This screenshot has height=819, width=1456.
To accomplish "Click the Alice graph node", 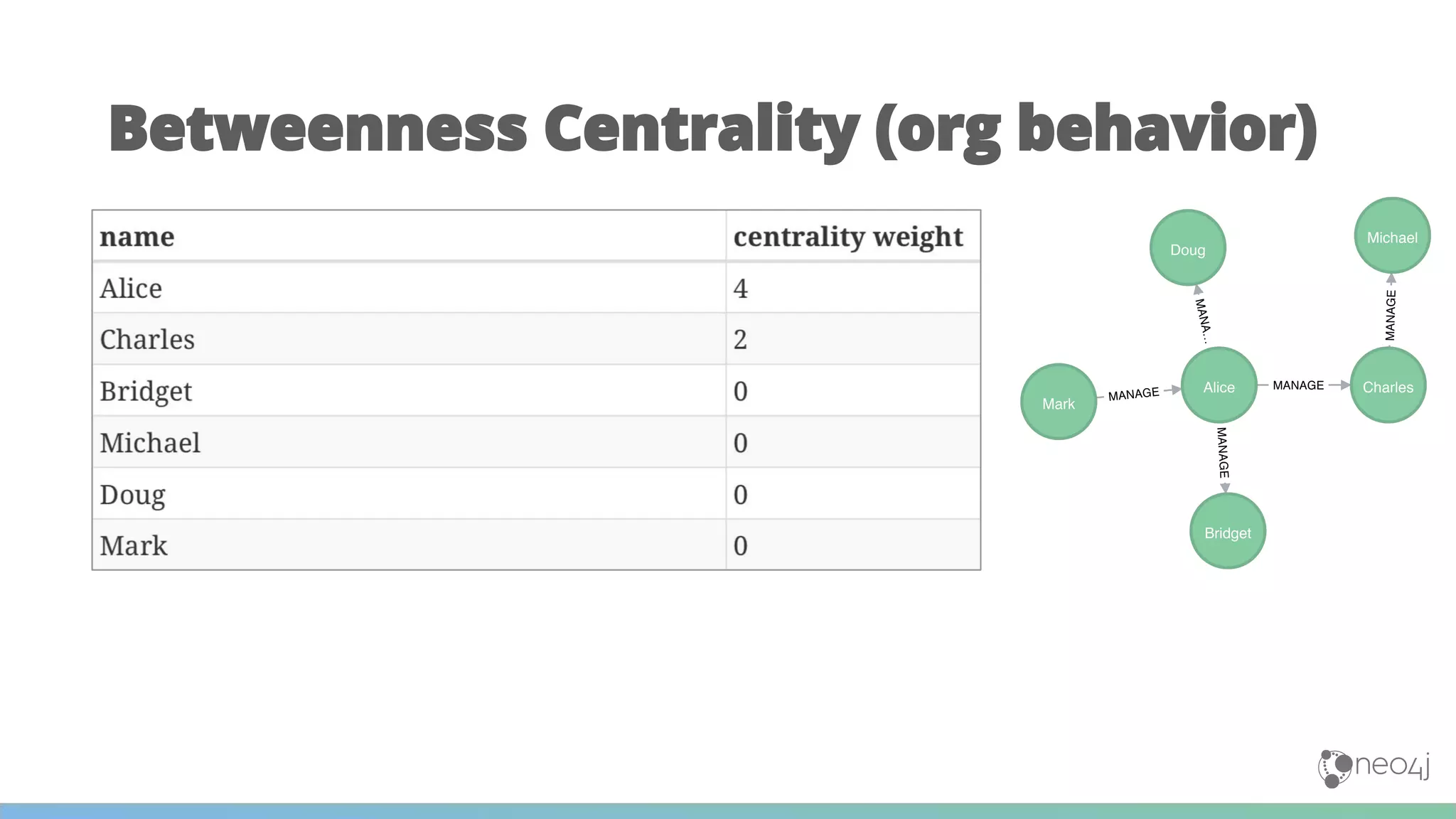I will pyautogui.click(x=1219, y=385).
